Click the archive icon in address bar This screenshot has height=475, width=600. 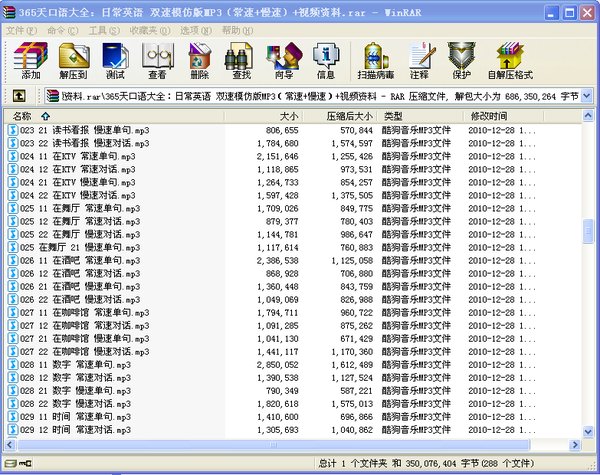tap(53, 96)
